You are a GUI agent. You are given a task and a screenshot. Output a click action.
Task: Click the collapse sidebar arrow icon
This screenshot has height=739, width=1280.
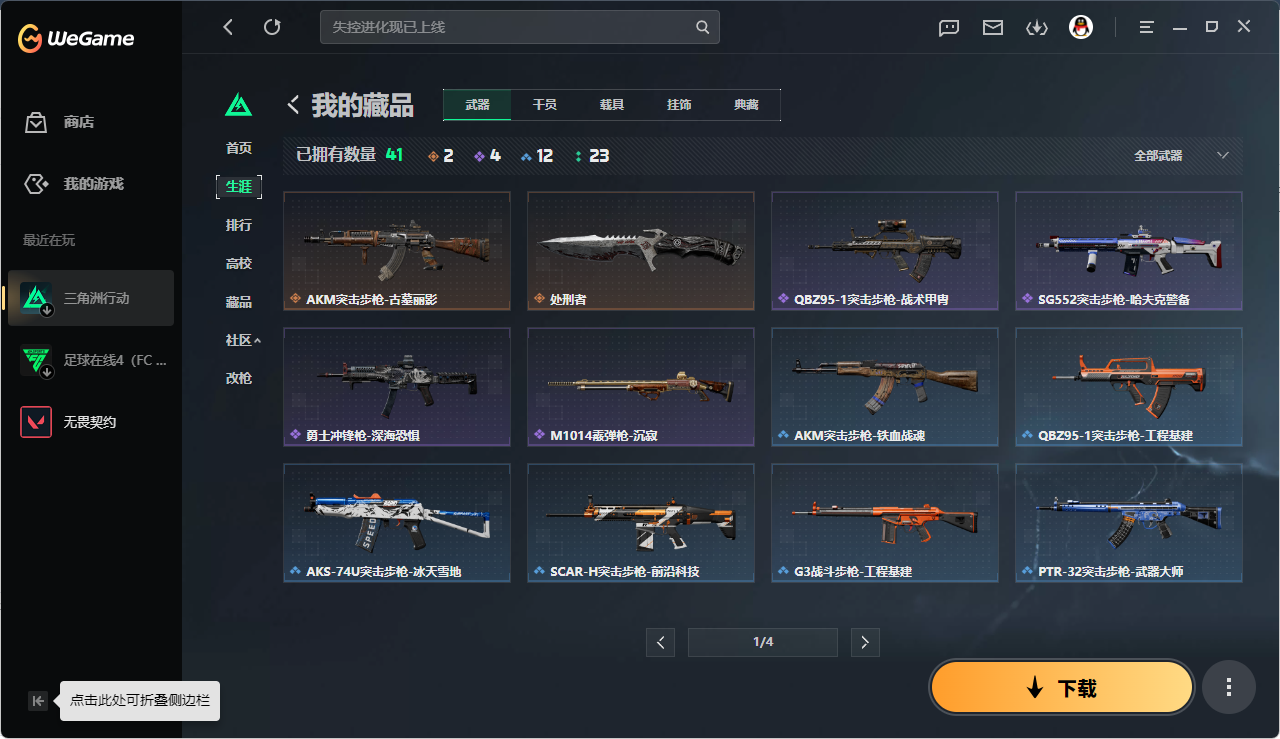[x=38, y=701]
